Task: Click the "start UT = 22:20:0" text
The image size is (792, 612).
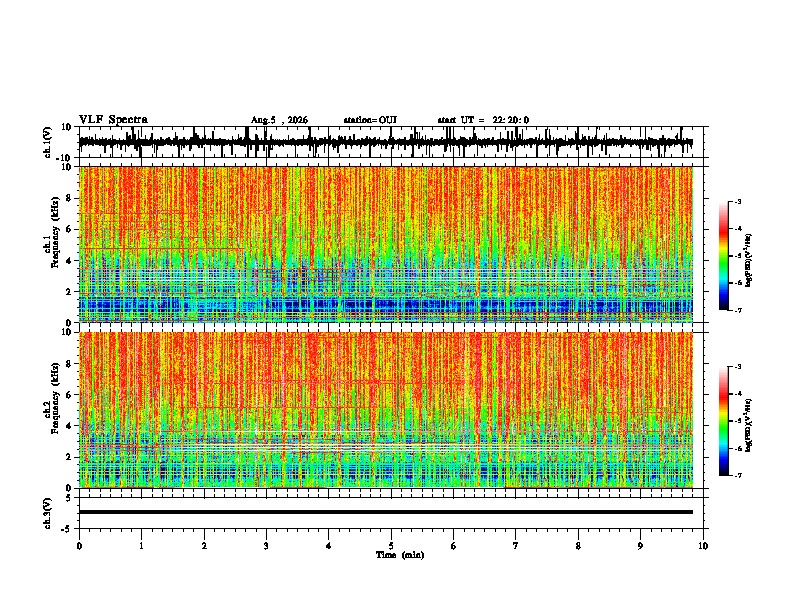Action: tap(483, 120)
